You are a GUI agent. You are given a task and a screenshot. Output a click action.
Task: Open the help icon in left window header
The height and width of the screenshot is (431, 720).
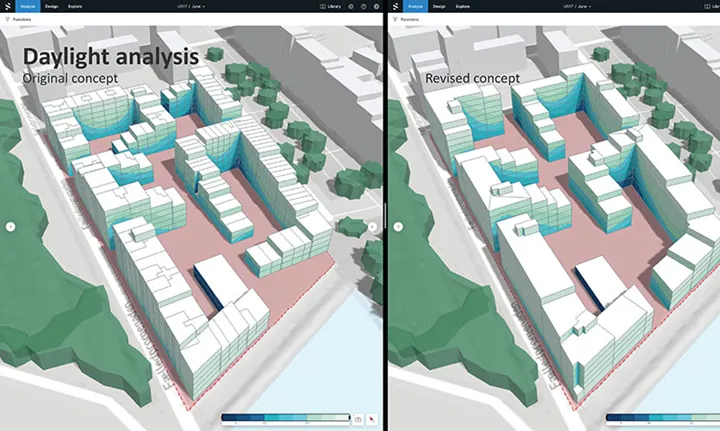364,6
